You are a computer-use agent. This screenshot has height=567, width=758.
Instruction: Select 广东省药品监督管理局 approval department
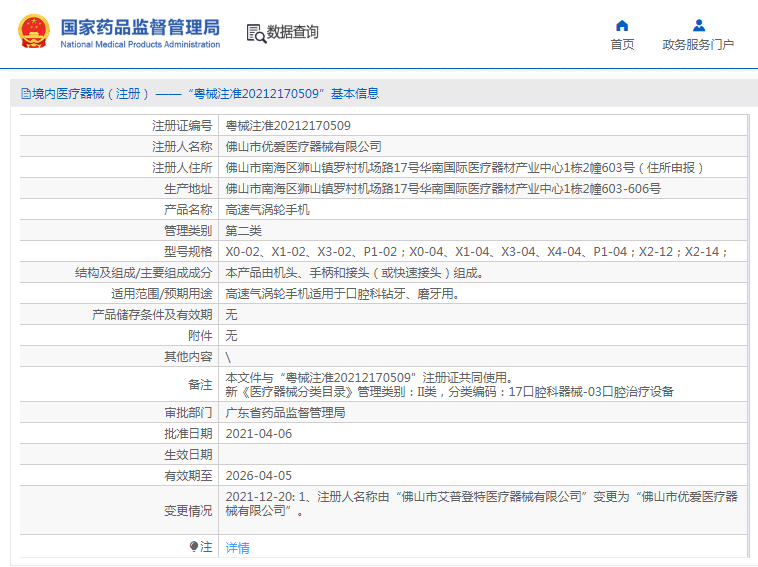point(285,412)
